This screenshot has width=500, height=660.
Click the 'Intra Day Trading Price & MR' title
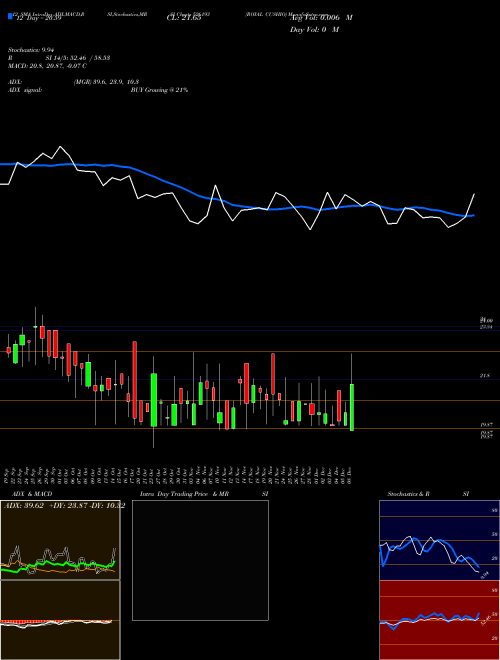(x=184, y=494)
